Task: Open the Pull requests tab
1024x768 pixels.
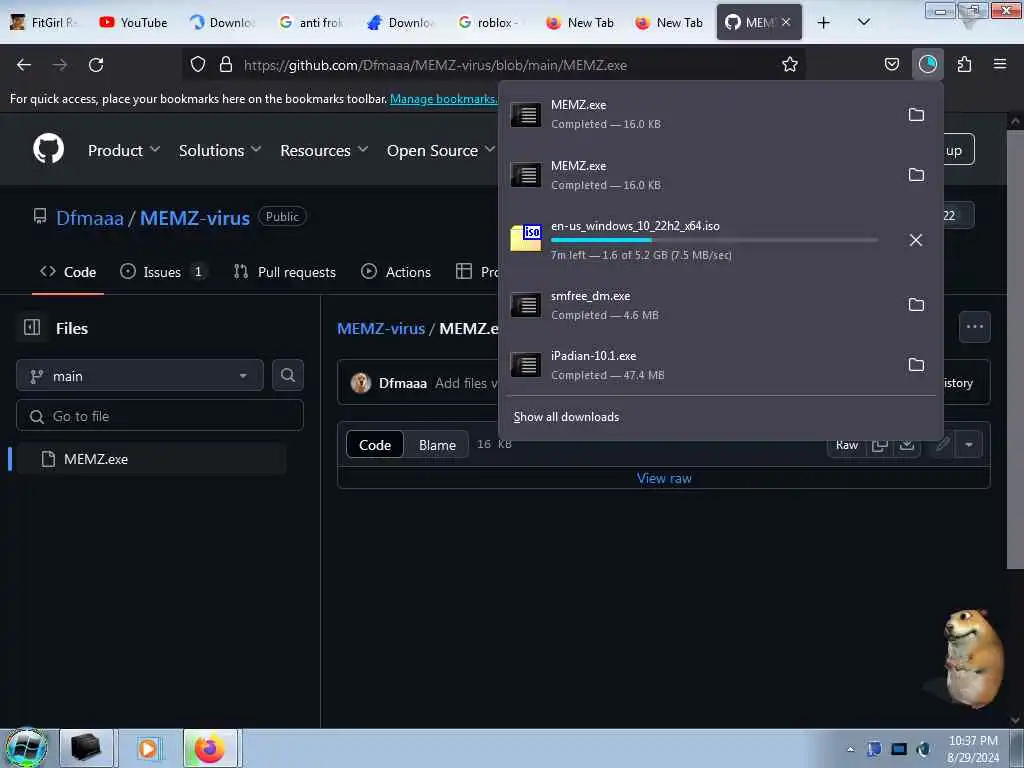Action: click(x=285, y=272)
